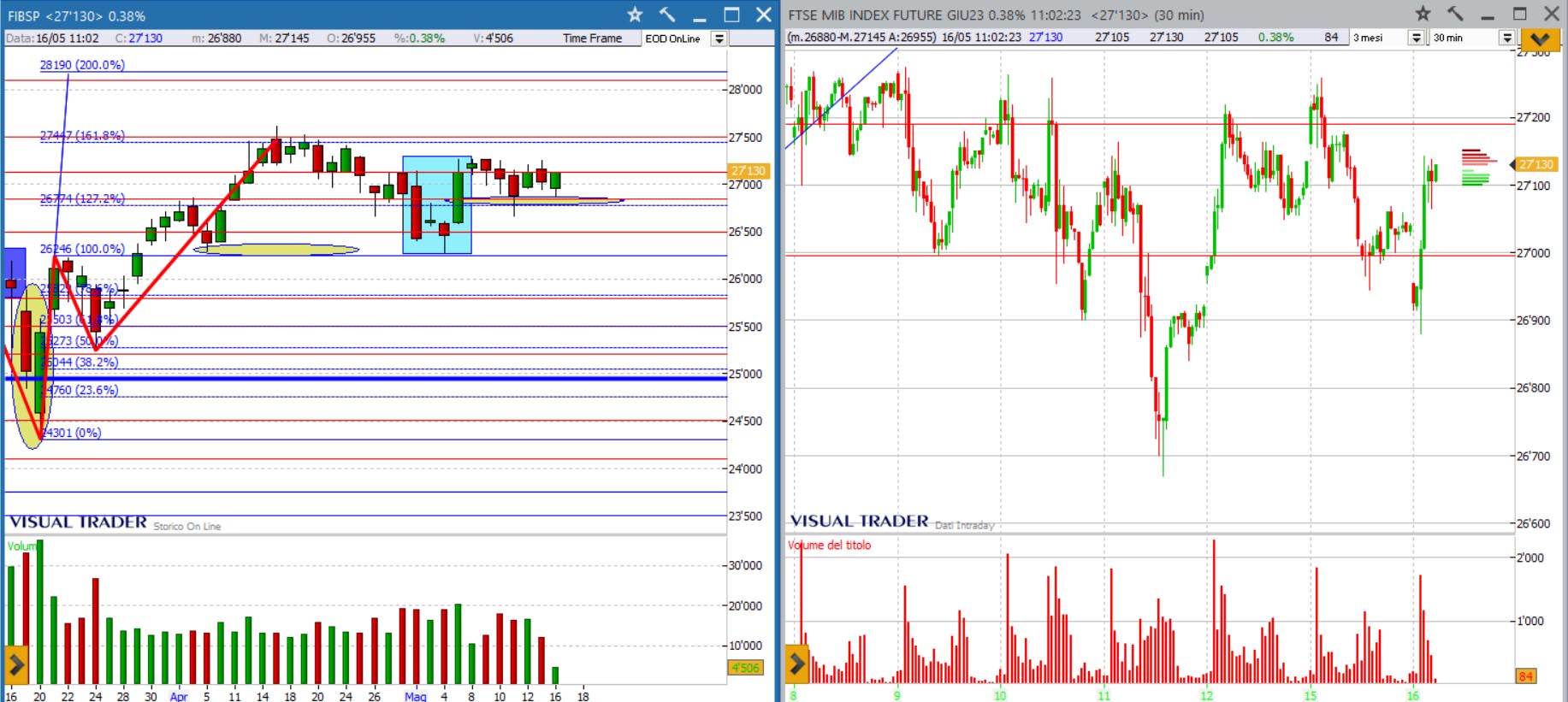Open the 30 min interval dropdown
Image resolution: width=1568 pixels, height=702 pixels.
coord(1507,38)
